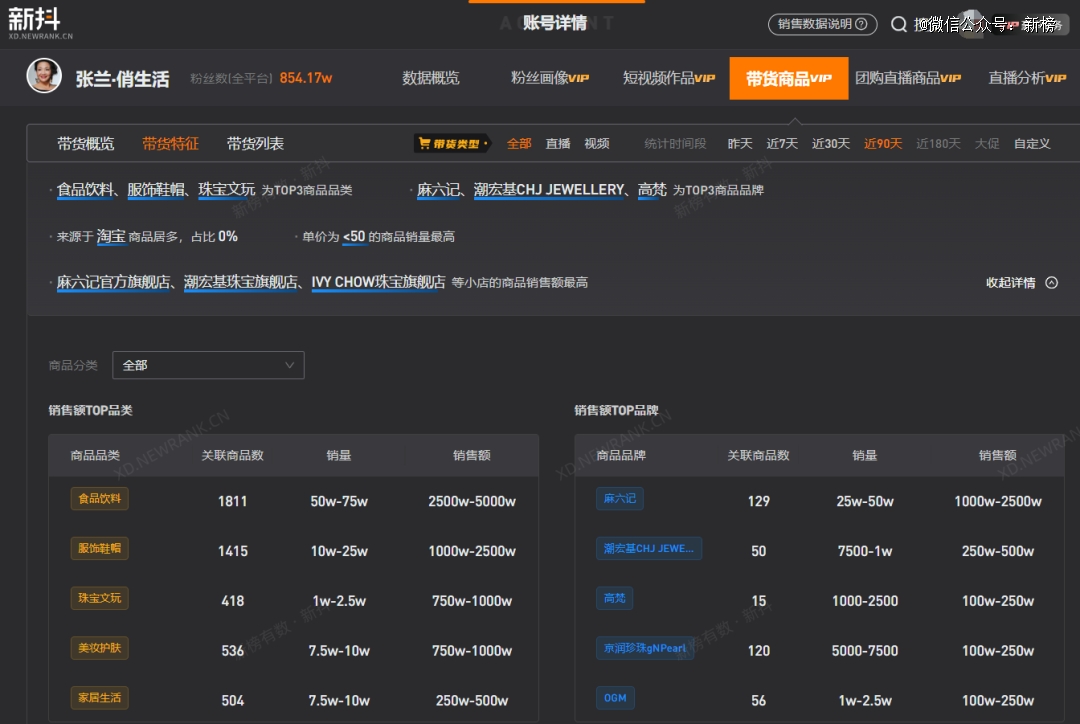
Task: Open the 团购直播商品 VIP tab
Action: point(908,78)
